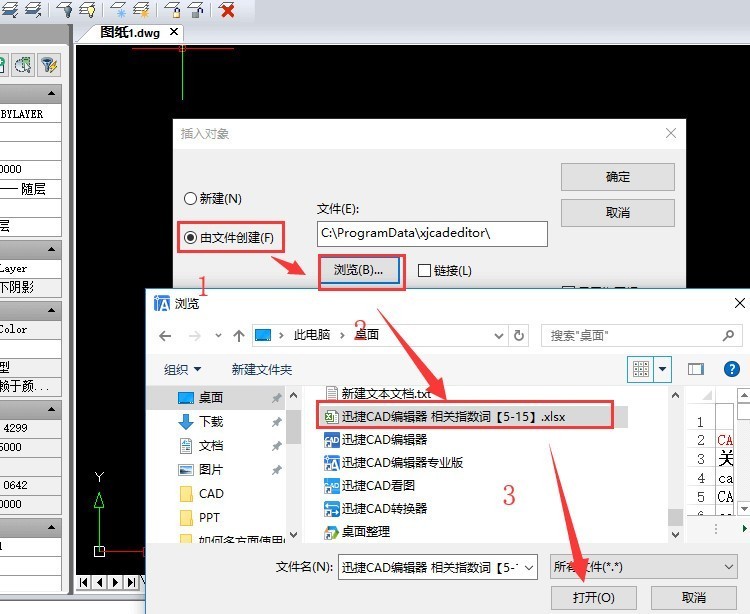Collapse the section above BYLAYER
750x614 pixels.
[x=51, y=93]
